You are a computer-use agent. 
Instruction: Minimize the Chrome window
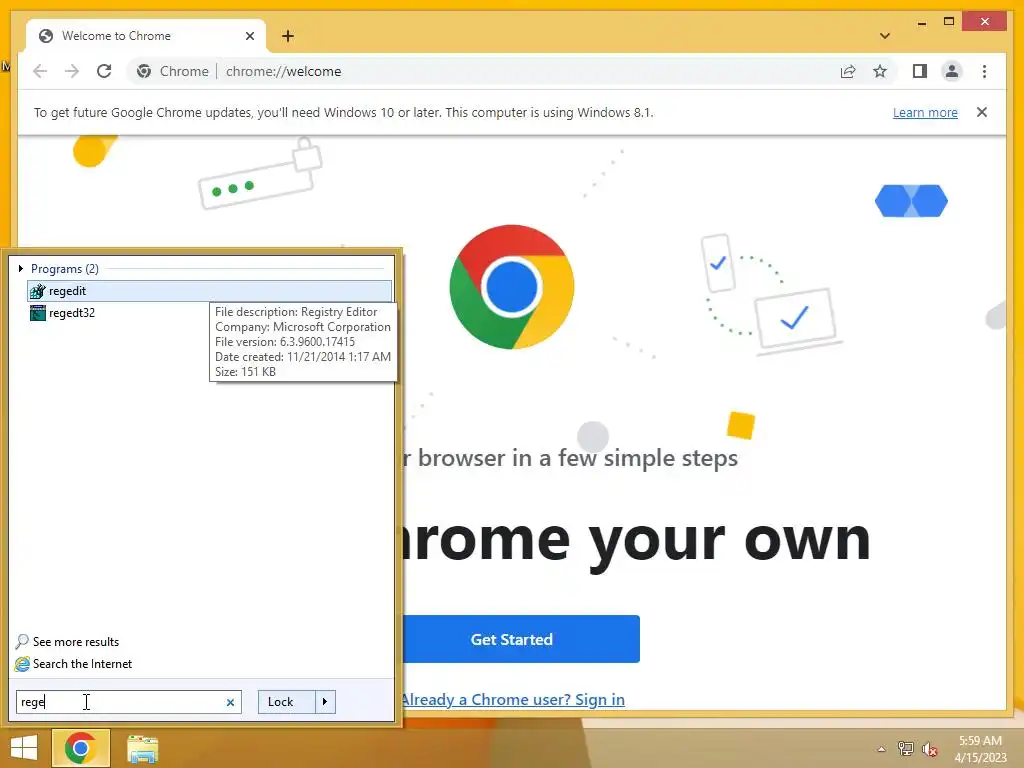(921, 23)
